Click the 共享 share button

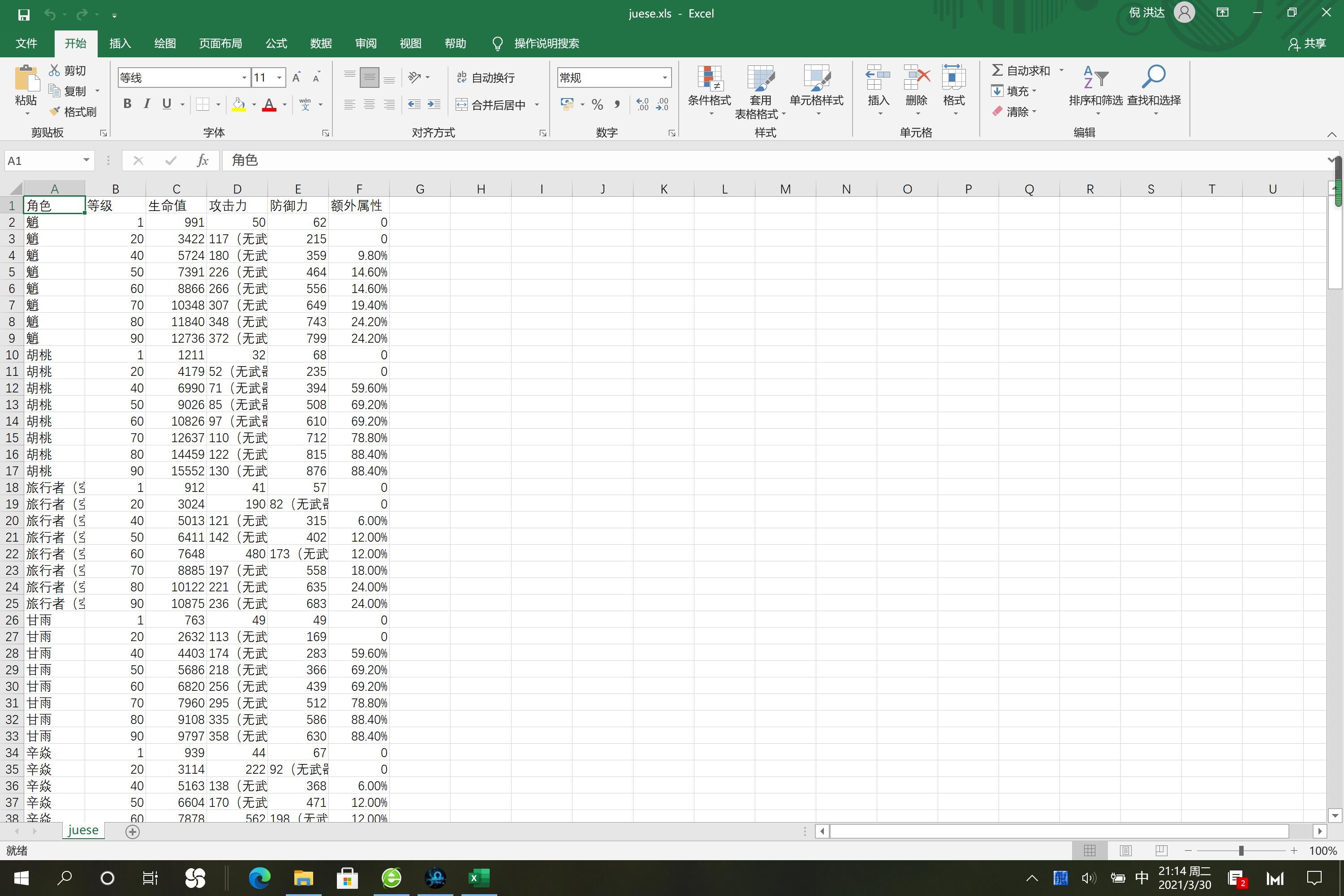(x=1307, y=43)
